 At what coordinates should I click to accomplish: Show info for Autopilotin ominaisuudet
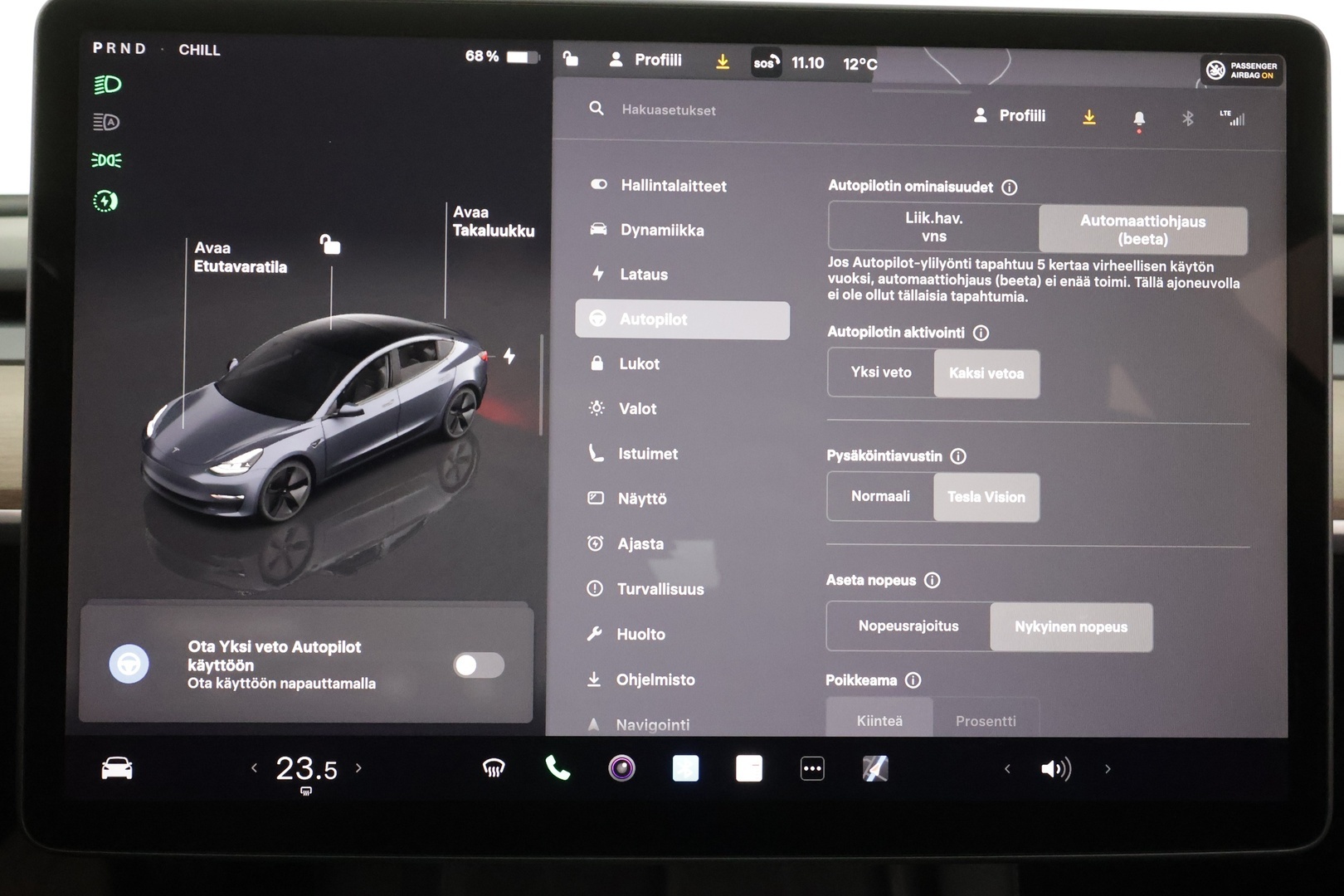[1010, 187]
